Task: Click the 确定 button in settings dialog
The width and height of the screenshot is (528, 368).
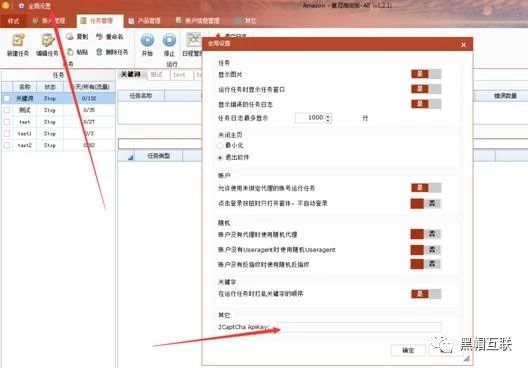Action: tap(408, 350)
